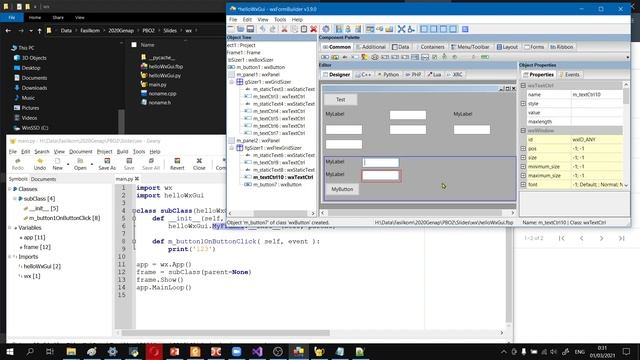
Task: Collapse gSizer1 wxGridSizer tree node
Action: point(232,82)
